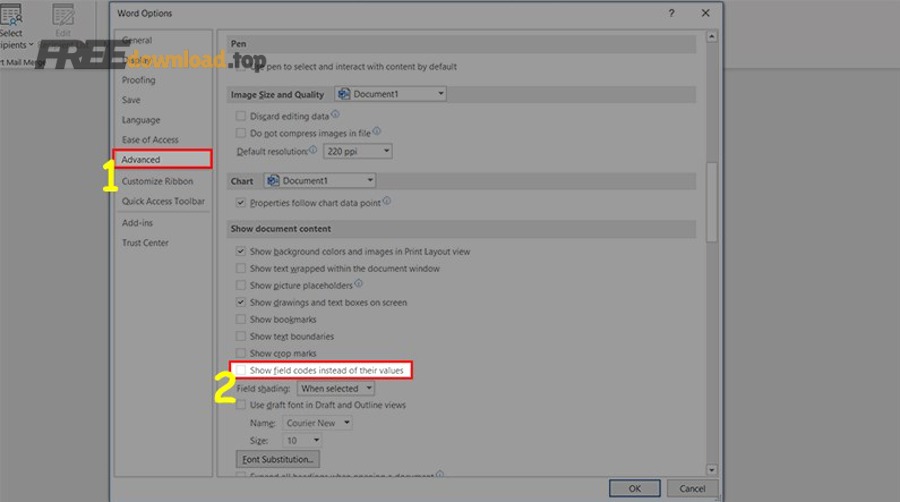The image size is (900, 502).
Task: Open Chart document dropdown
Action: 320,180
